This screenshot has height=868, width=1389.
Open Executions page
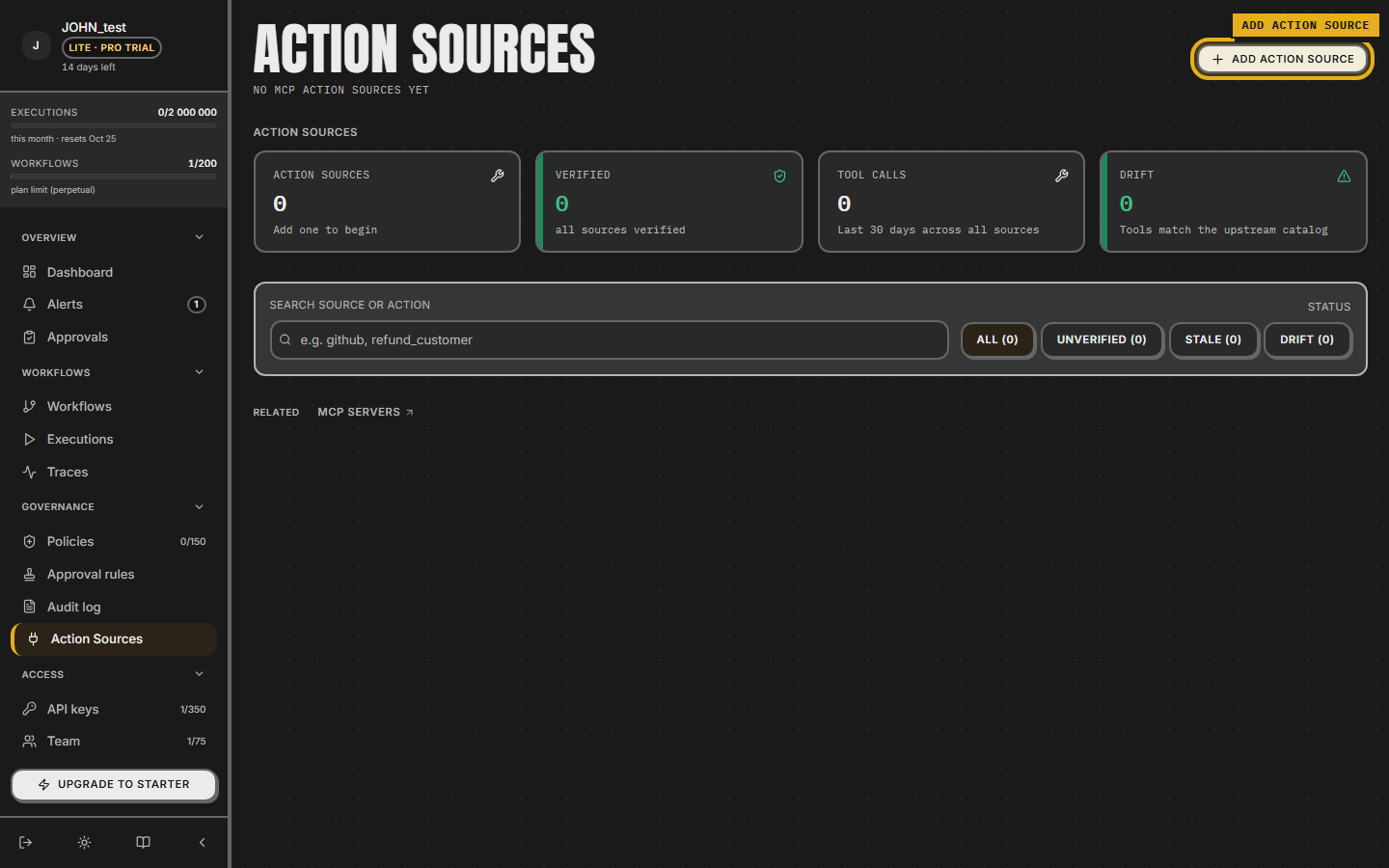coord(114,440)
